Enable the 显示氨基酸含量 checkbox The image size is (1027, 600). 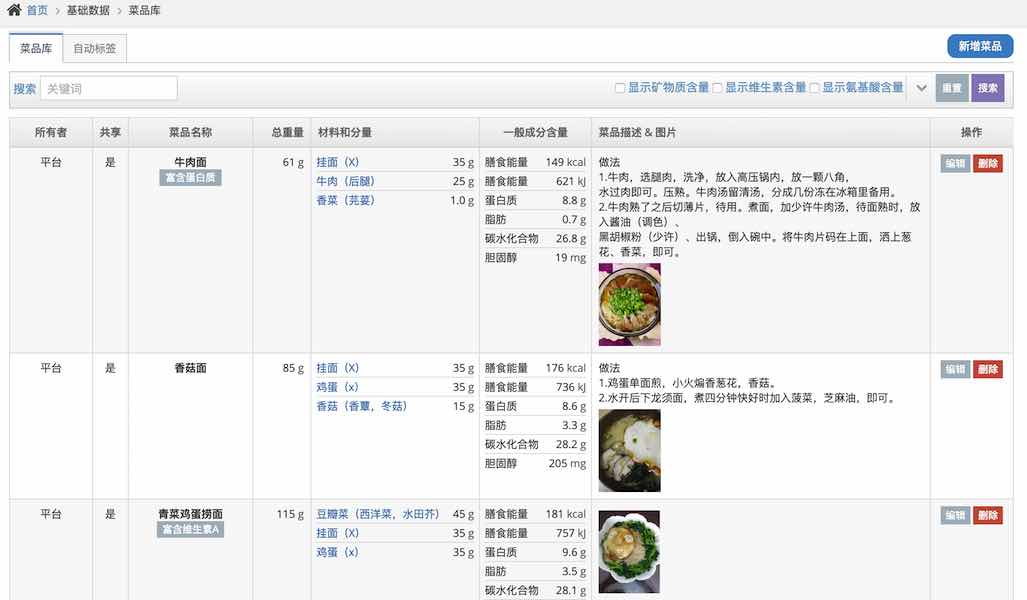[815, 88]
